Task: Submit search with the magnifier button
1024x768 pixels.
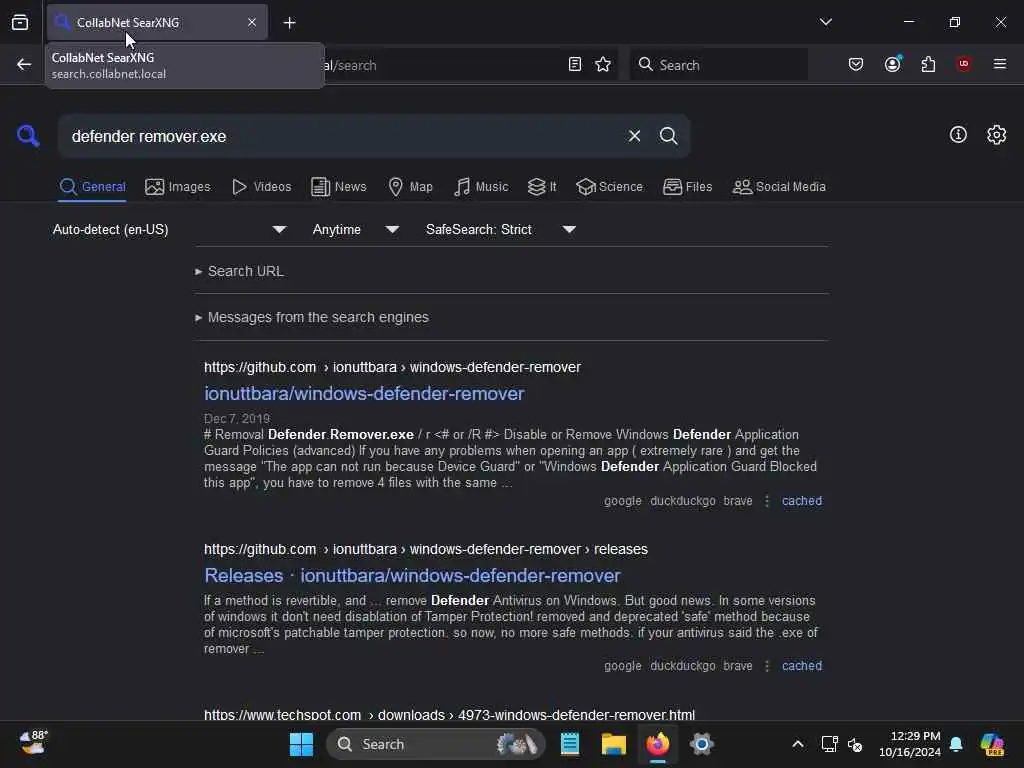Action: 668,136
